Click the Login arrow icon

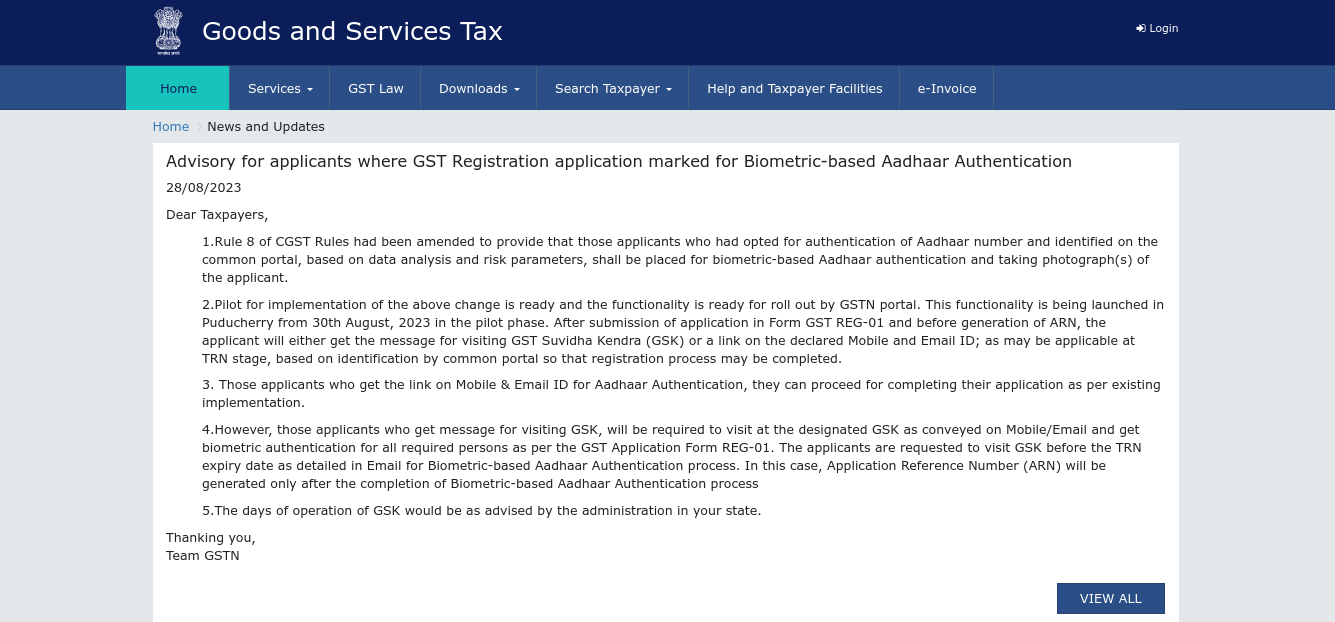tap(1140, 28)
